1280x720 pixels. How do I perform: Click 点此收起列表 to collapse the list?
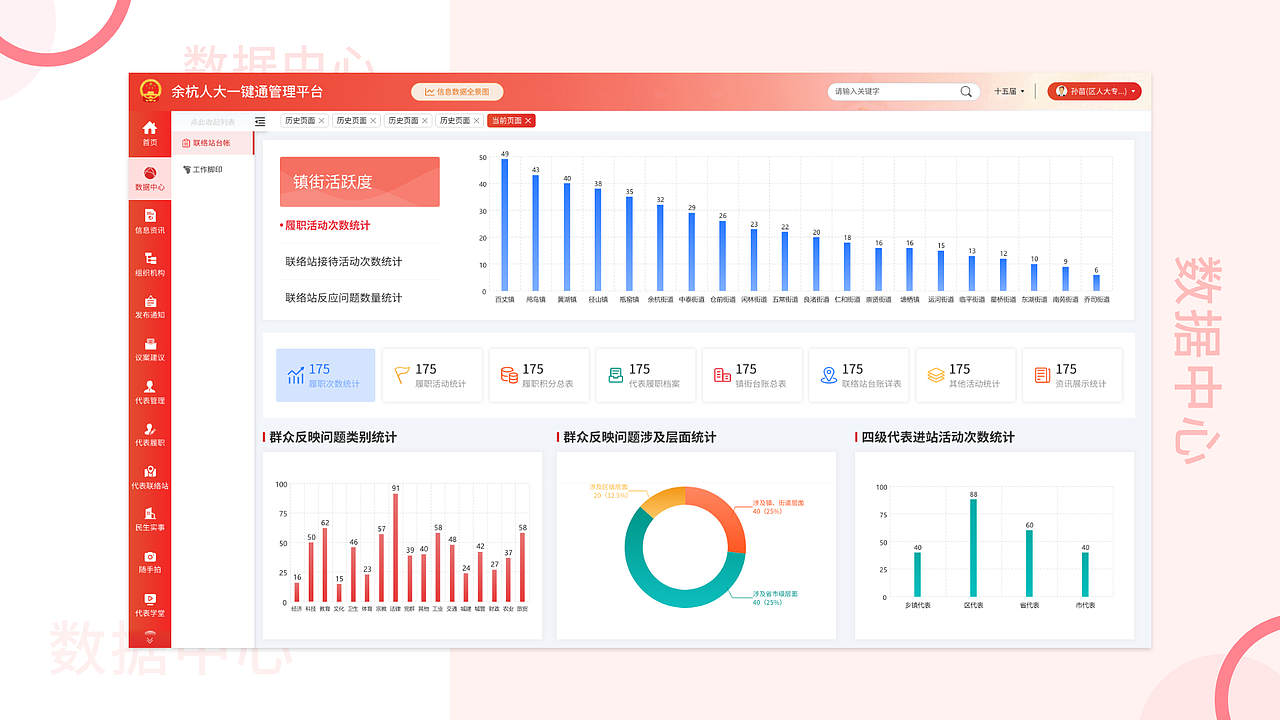pyautogui.click(x=212, y=122)
